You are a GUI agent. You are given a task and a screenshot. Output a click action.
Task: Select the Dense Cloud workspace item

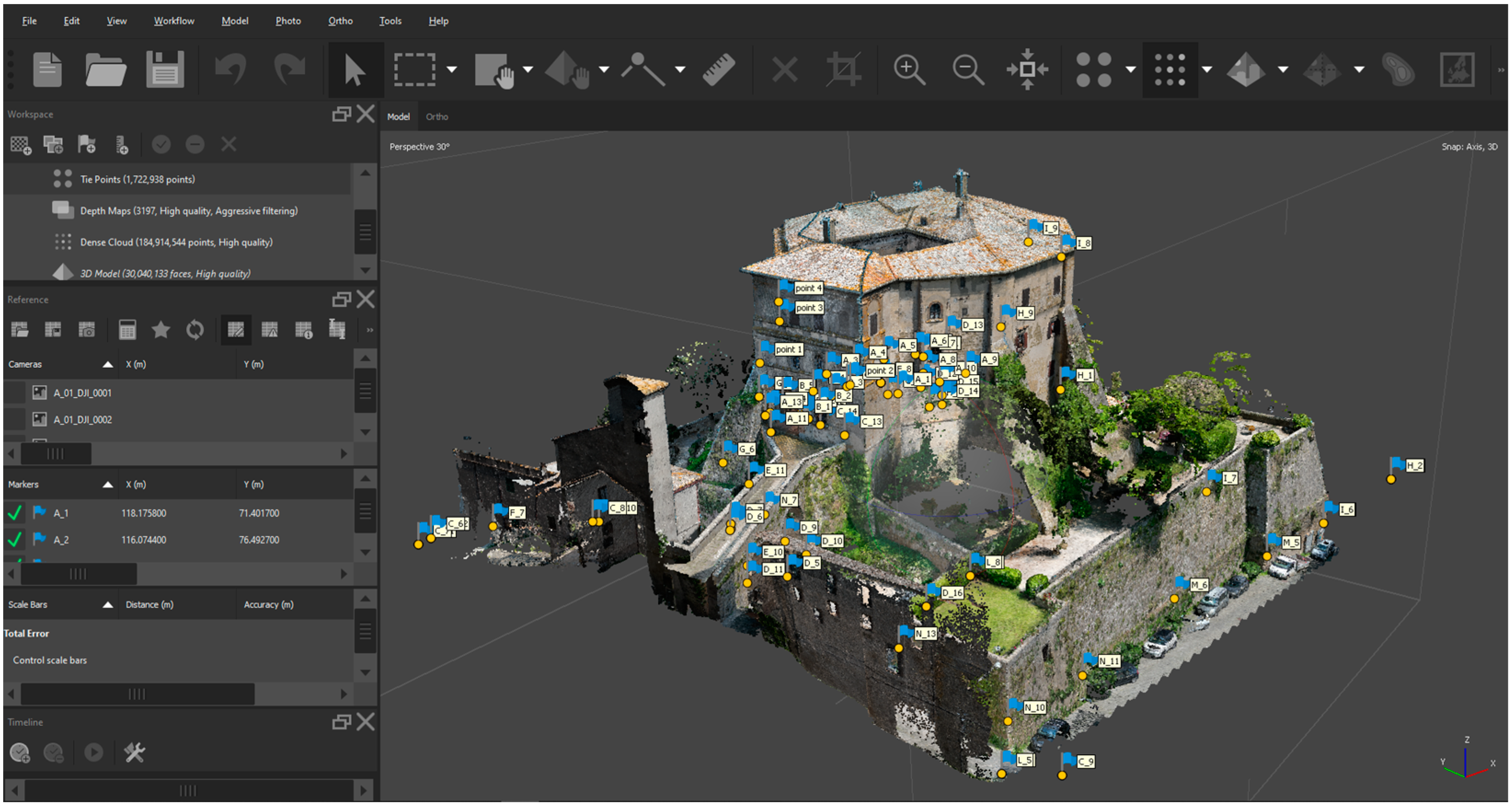click(x=176, y=242)
